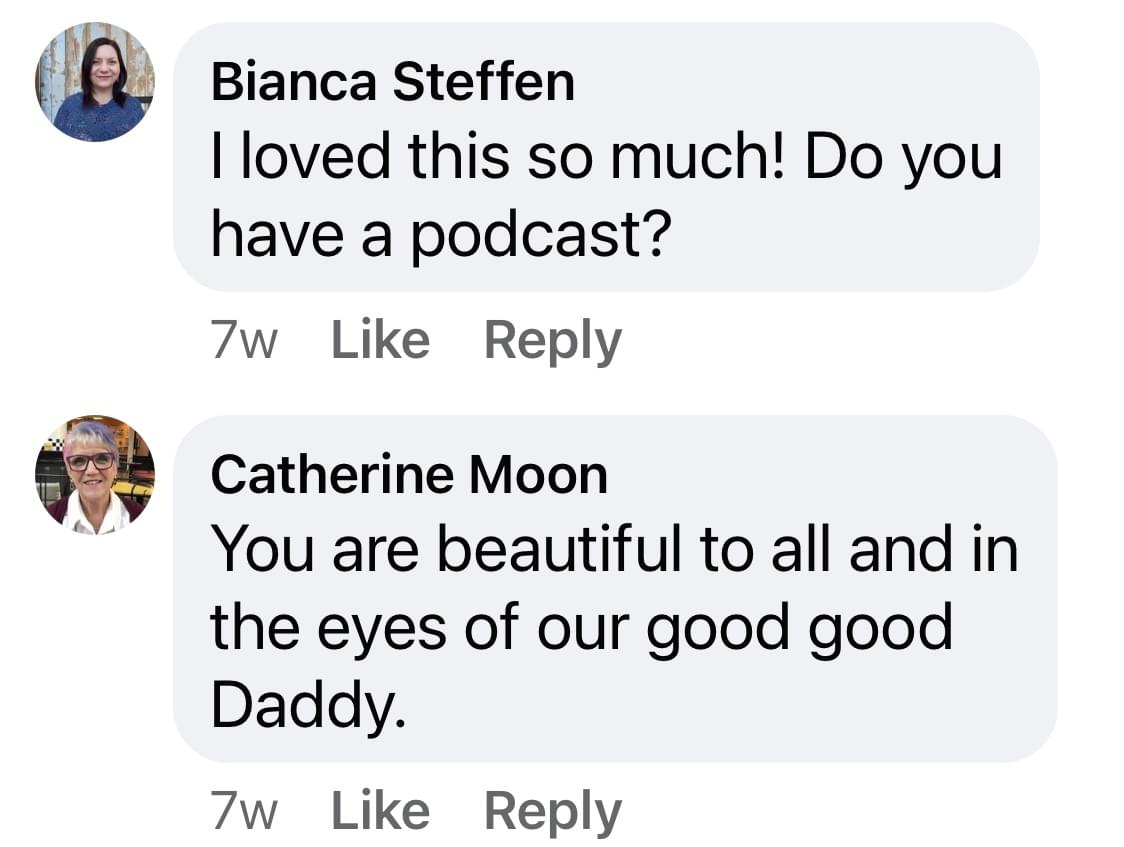Click the line "I loved this so much! Do you"

coord(606,159)
